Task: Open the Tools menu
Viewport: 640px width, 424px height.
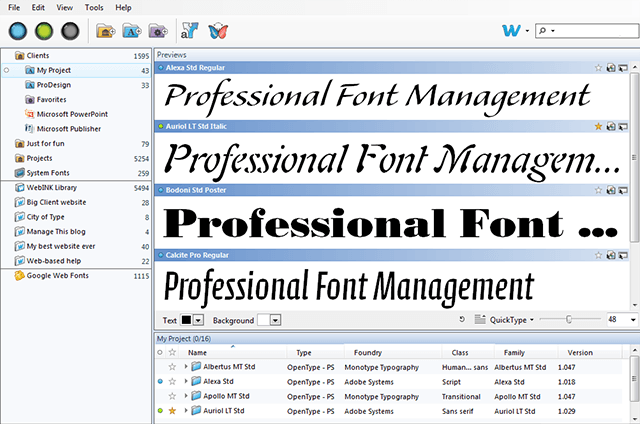Action: tap(94, 7)
